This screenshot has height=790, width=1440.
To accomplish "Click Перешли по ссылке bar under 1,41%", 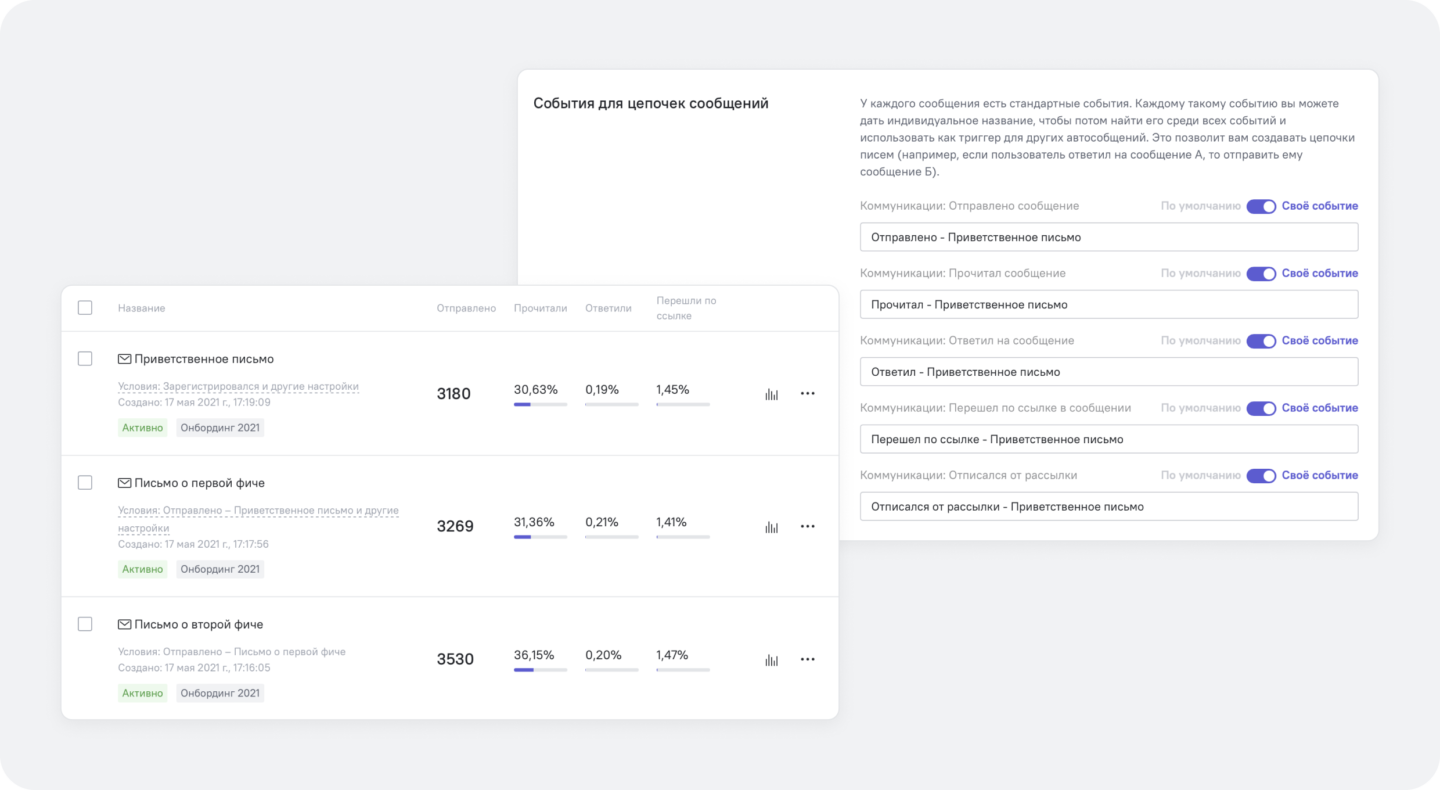I will point(683,537).
